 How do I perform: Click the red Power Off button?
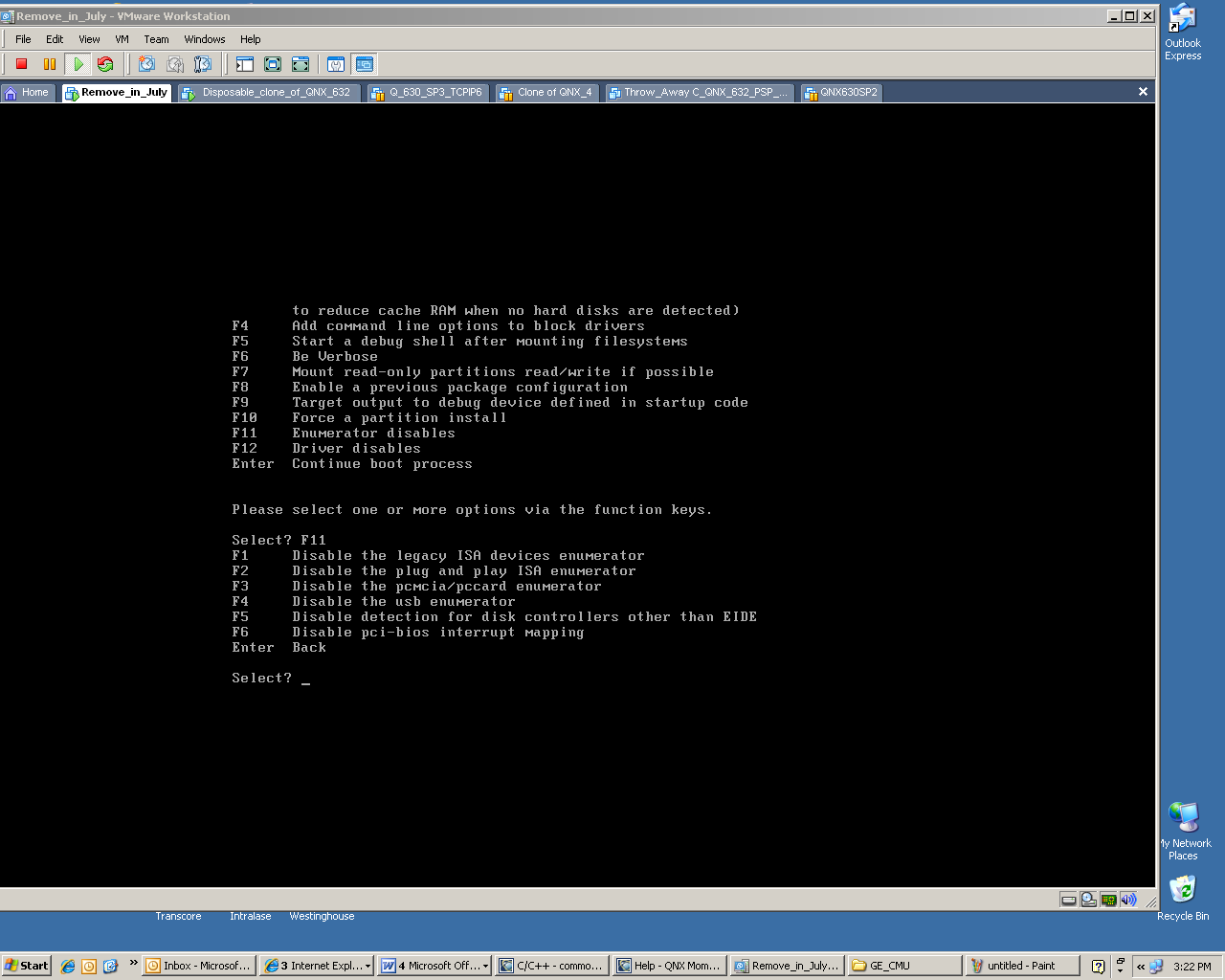point(21,64)
